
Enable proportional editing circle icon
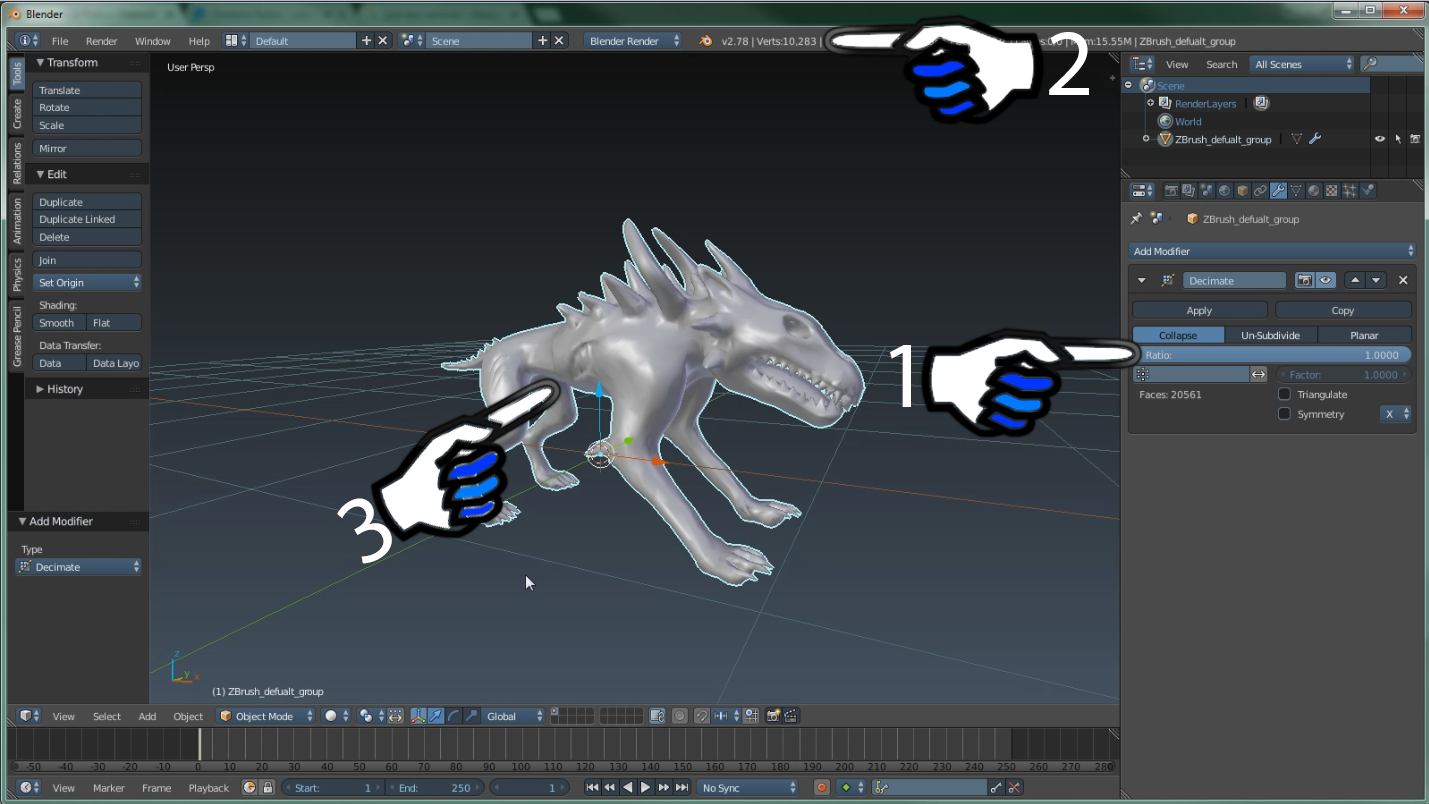click(679, 716)
